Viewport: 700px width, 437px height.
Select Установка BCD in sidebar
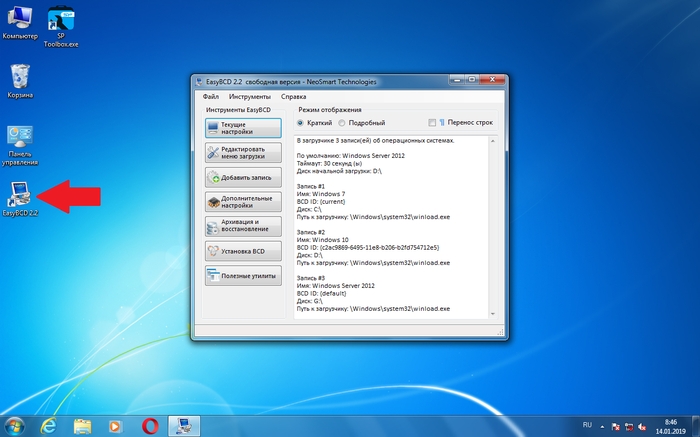tap(243, 251)
